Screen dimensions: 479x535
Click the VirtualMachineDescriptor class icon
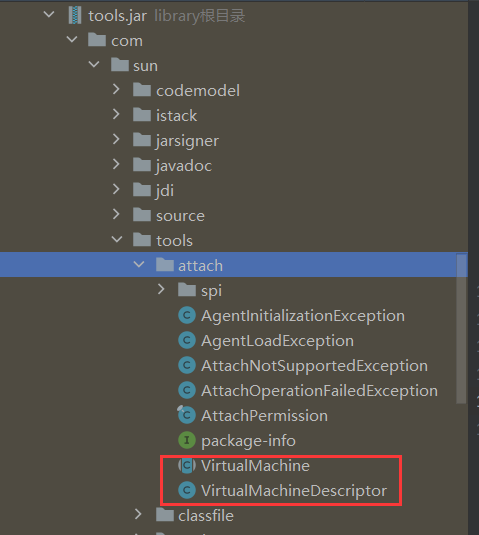(187, 490)
